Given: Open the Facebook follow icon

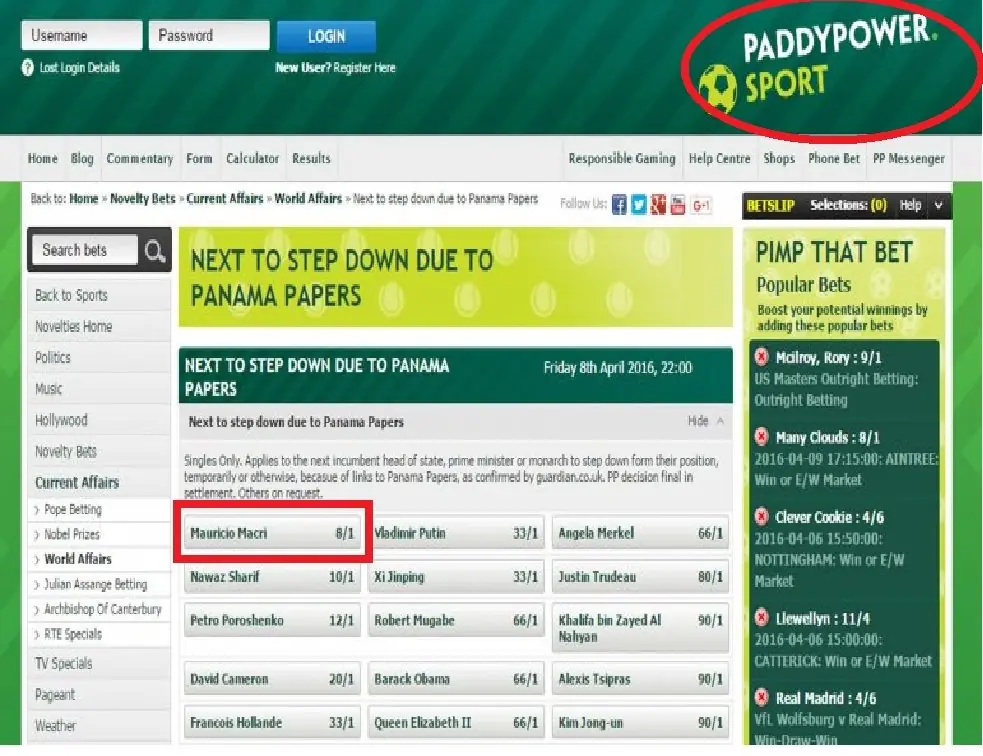Looking at the screenshot, I should [619, 205].
